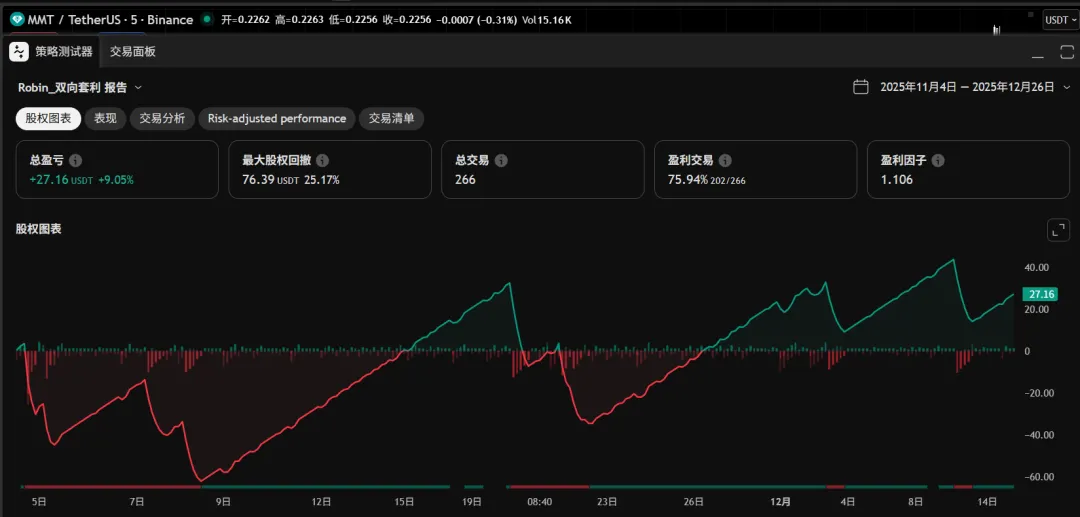Show info icon next to 总交易
This screenshot has height=517, width=1080.
pyautogui.click(x=501, y=160)
